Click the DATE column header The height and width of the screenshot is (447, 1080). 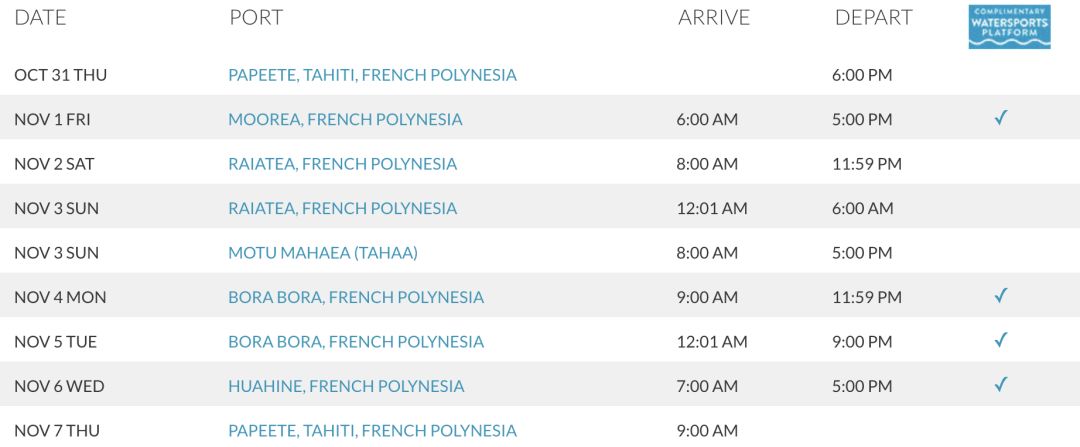point(41,18)
